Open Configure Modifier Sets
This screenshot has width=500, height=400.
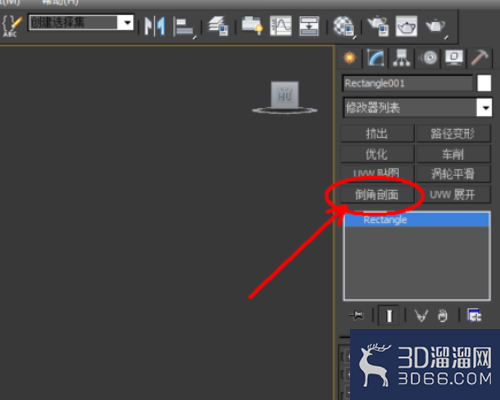click(474, 315)
